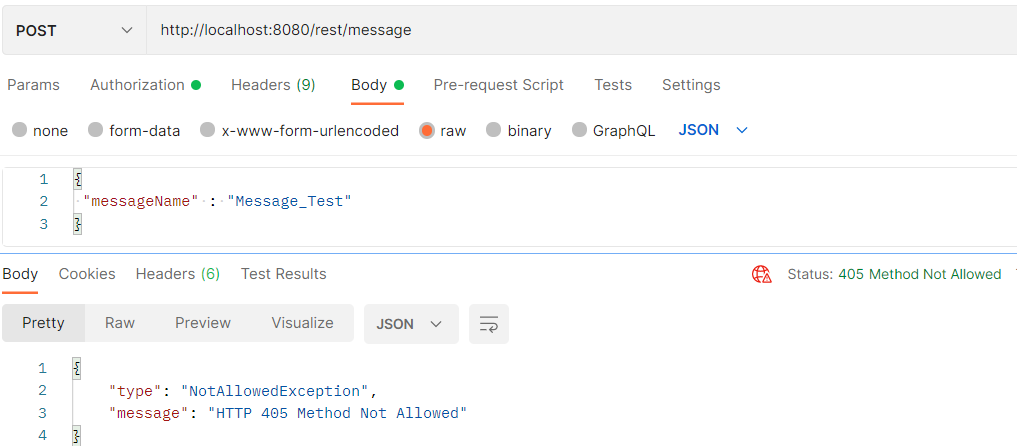This screenshot has width=1017, height=446.
Task: Open the Pre-request Script tab
Action: coord(498,85)
